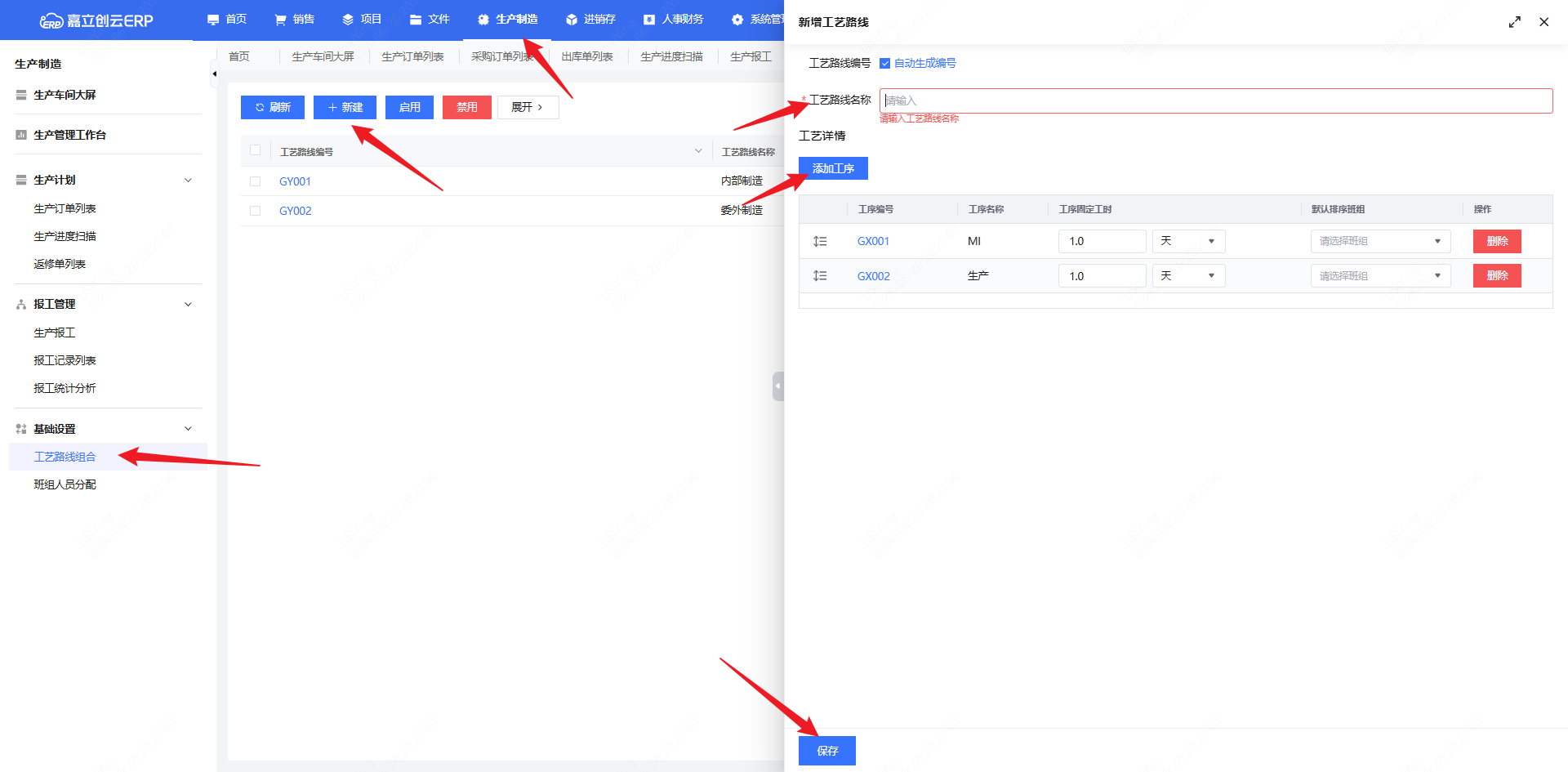This screenshot has height=772, width=1568.
Task: Collapse the 生产计划 menu group
Action: pyautogui.click(x=188, y=180)
